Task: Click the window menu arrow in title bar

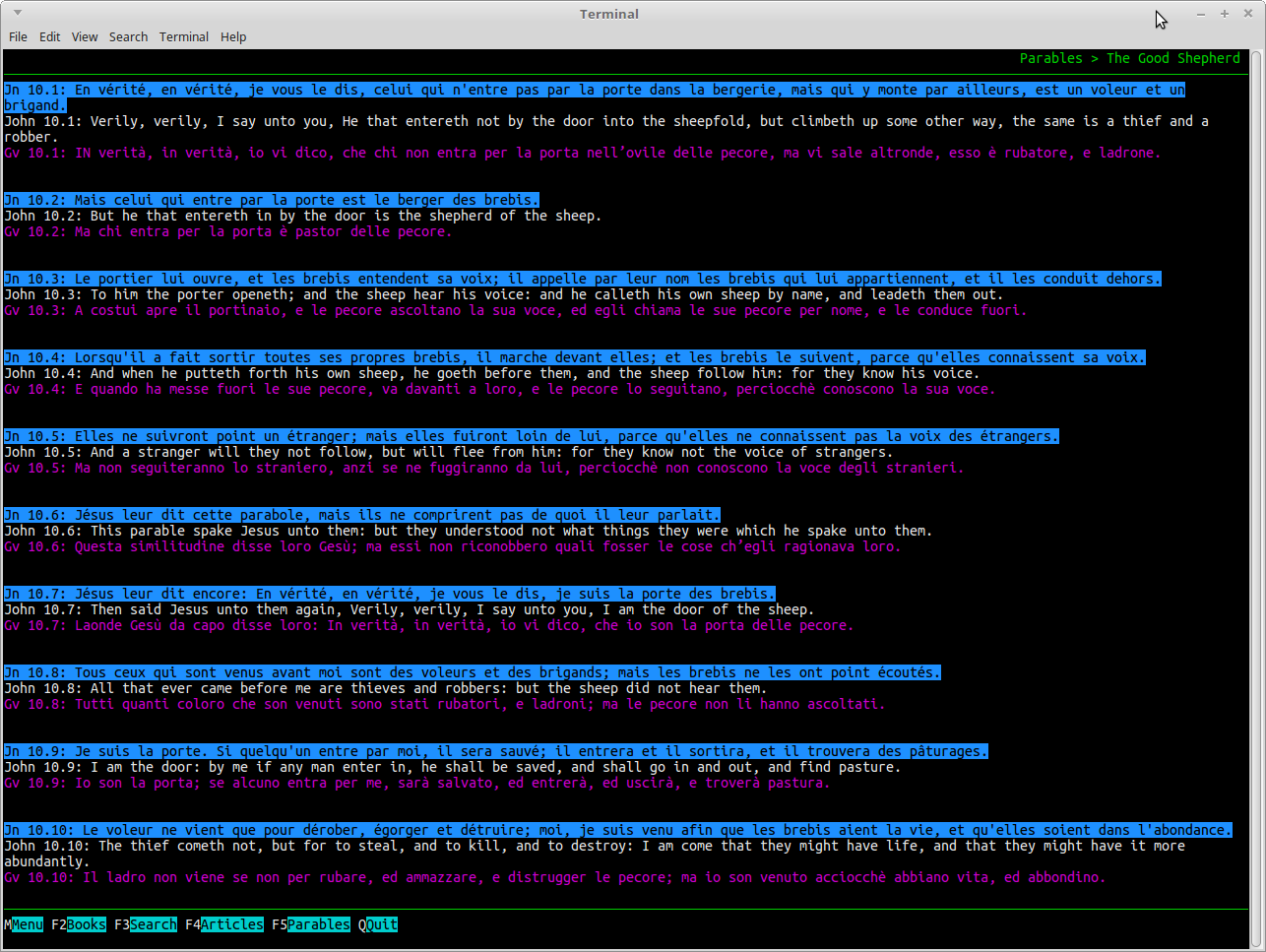Action: click(18, 13)
